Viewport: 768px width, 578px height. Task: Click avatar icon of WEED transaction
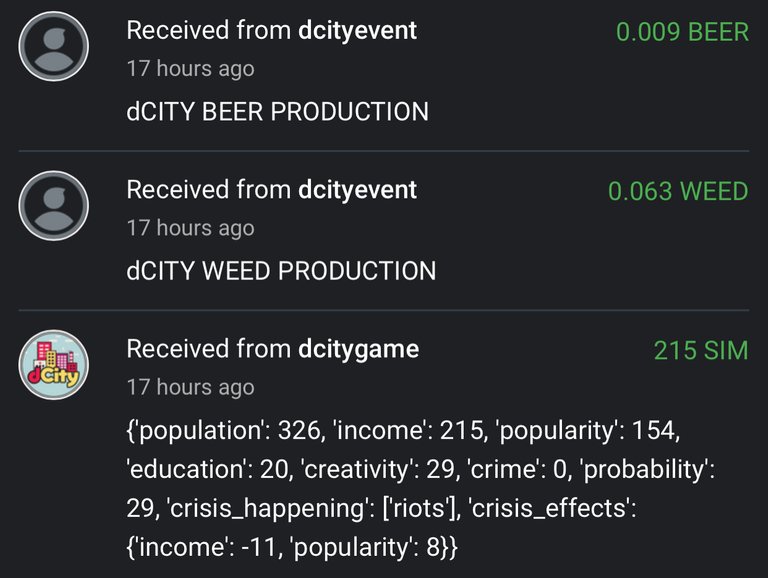click(x=53, y=206)
